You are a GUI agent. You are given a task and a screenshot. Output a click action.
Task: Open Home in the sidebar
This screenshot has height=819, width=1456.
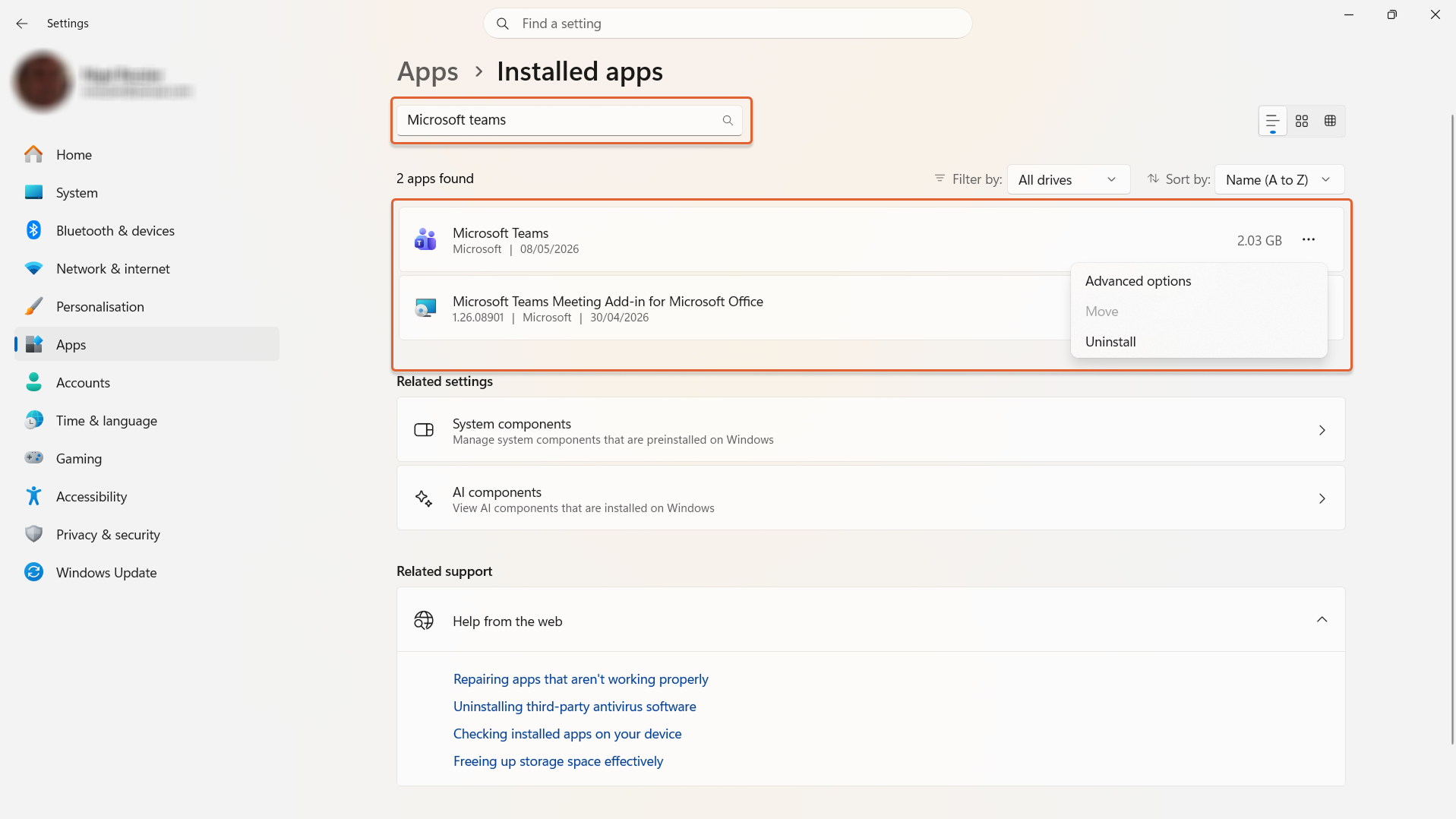147,154
